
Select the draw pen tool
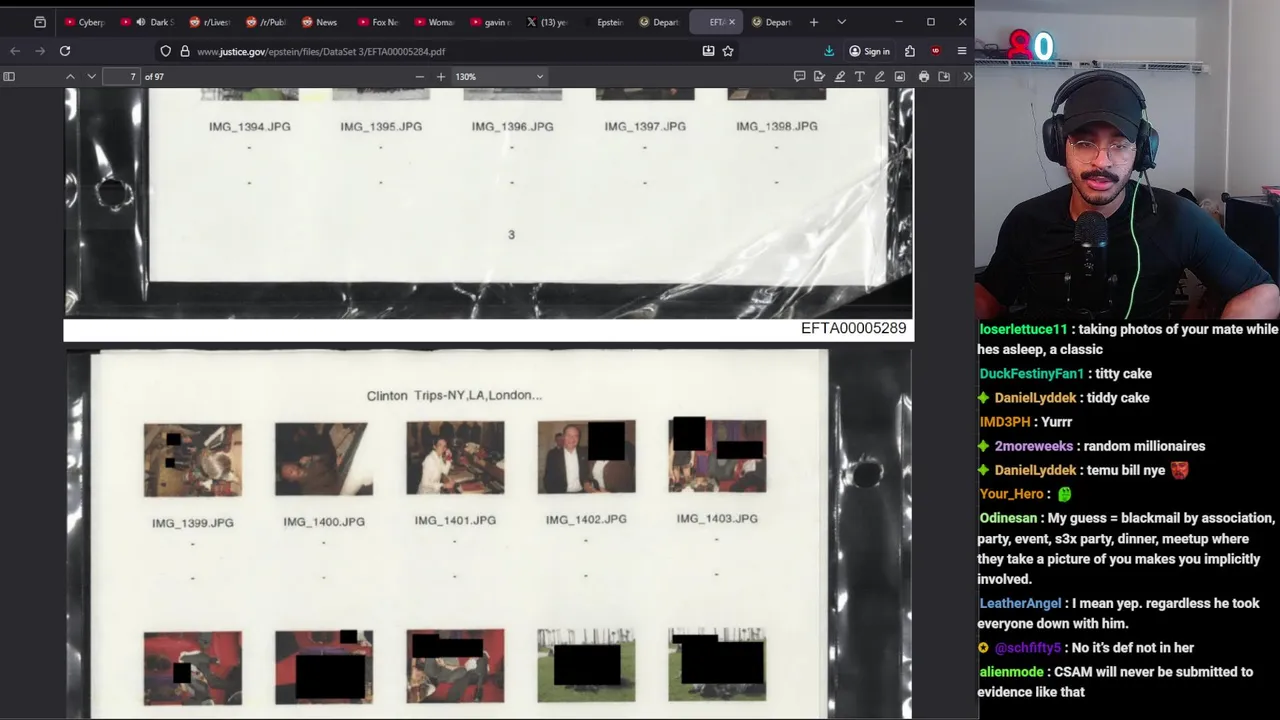(879, 77)
